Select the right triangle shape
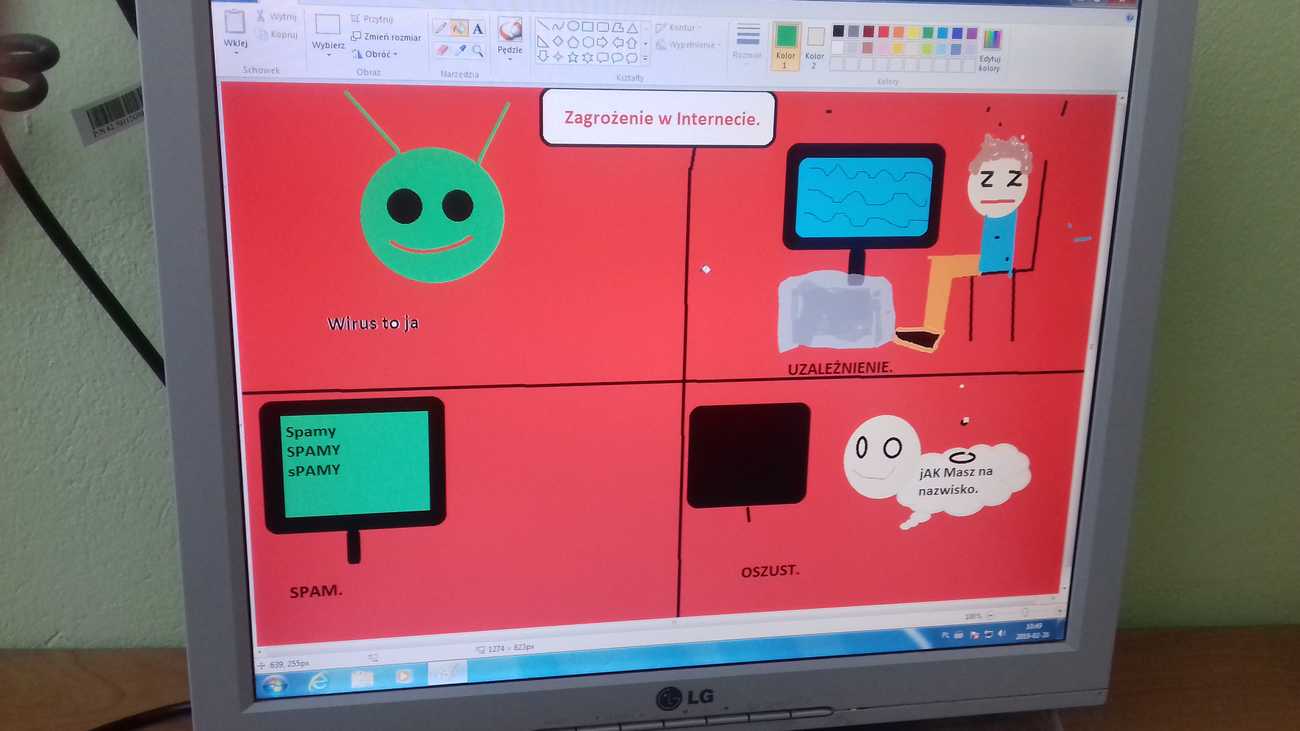 (542, 42)
